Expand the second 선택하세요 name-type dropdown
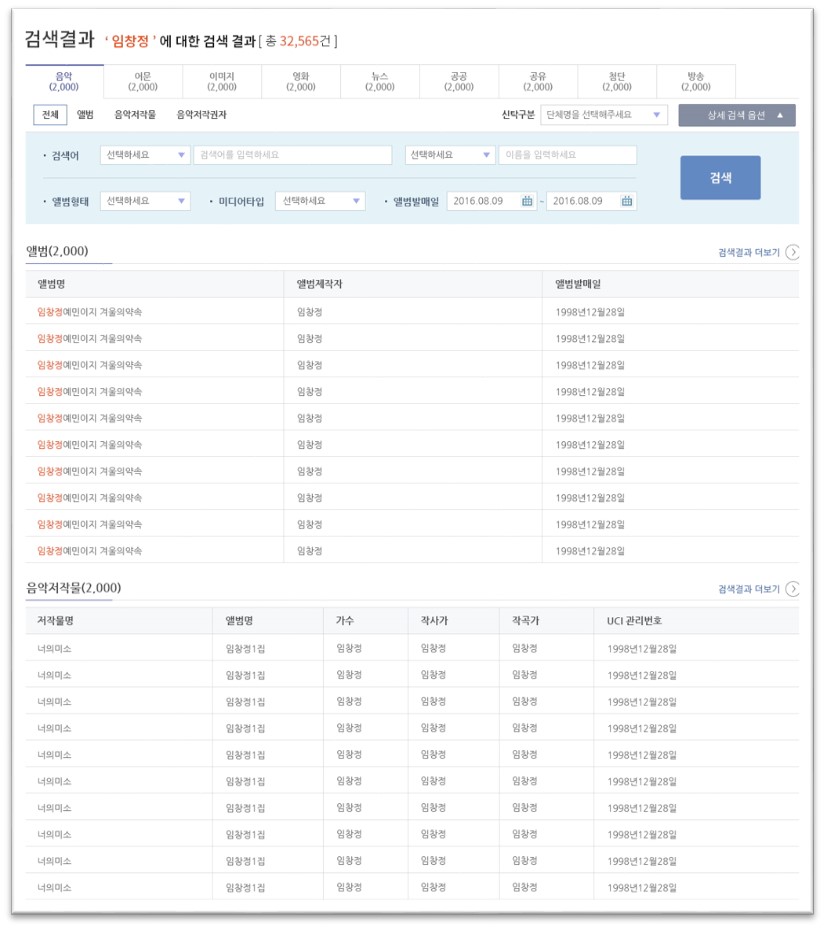This screenshot has height=929, width=825. pos(450,155)
